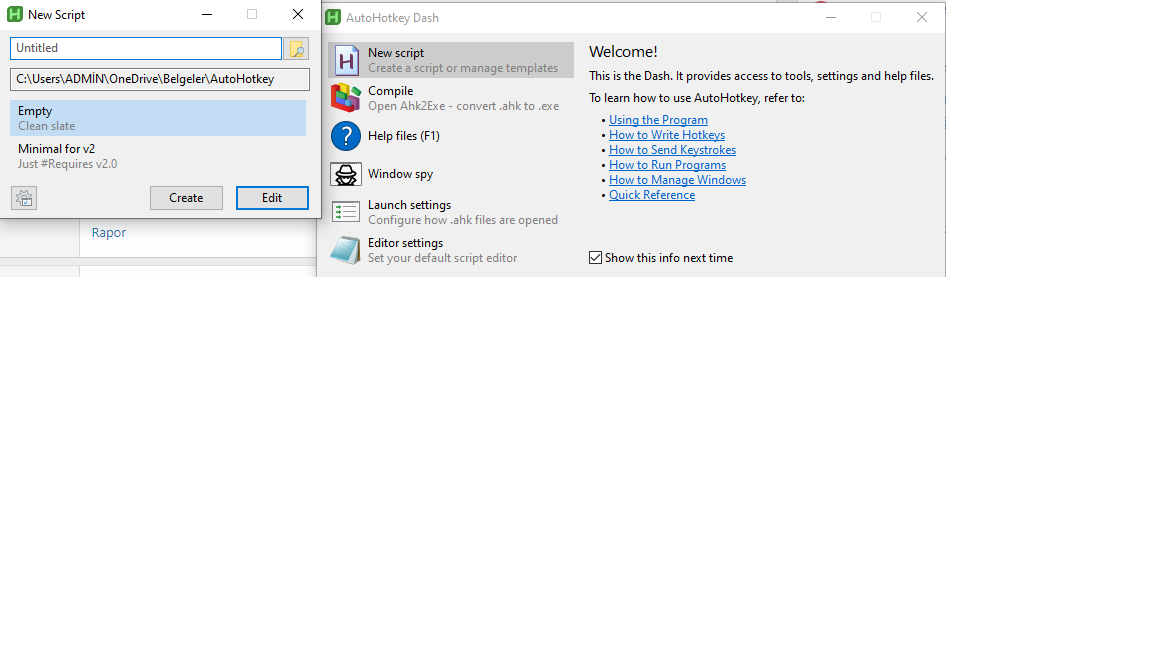Screen dimensions: 1152x648
Task: Open the Using the Program link
Action: click(x=658, y=120)
